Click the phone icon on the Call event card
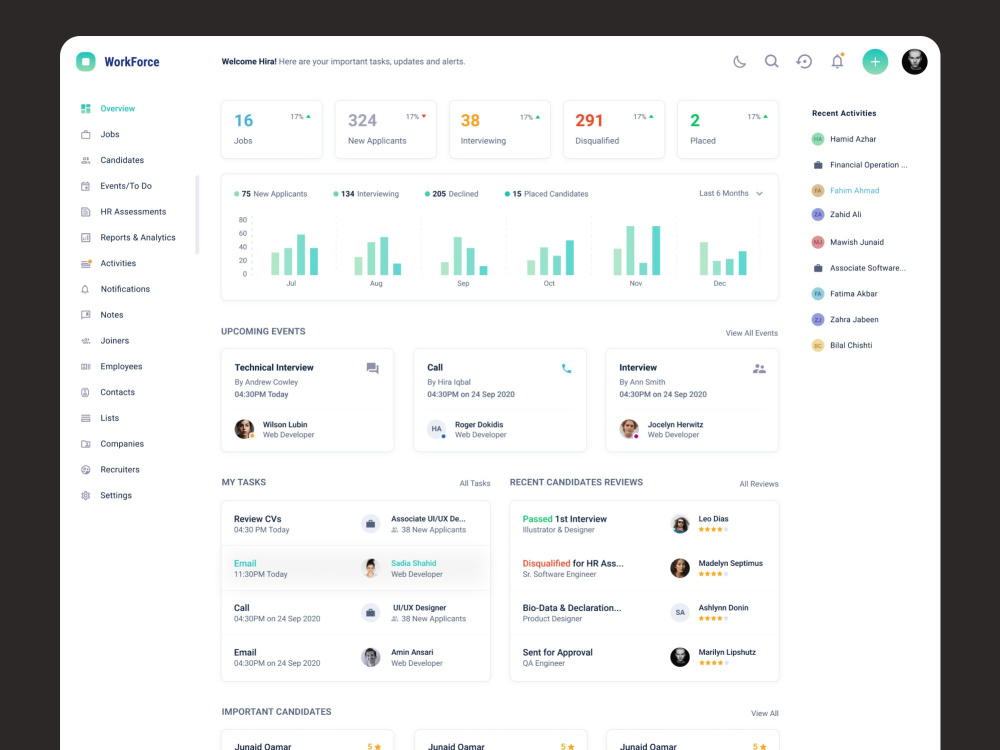Viewport: 1000px width, 750px height. (566, 368)
